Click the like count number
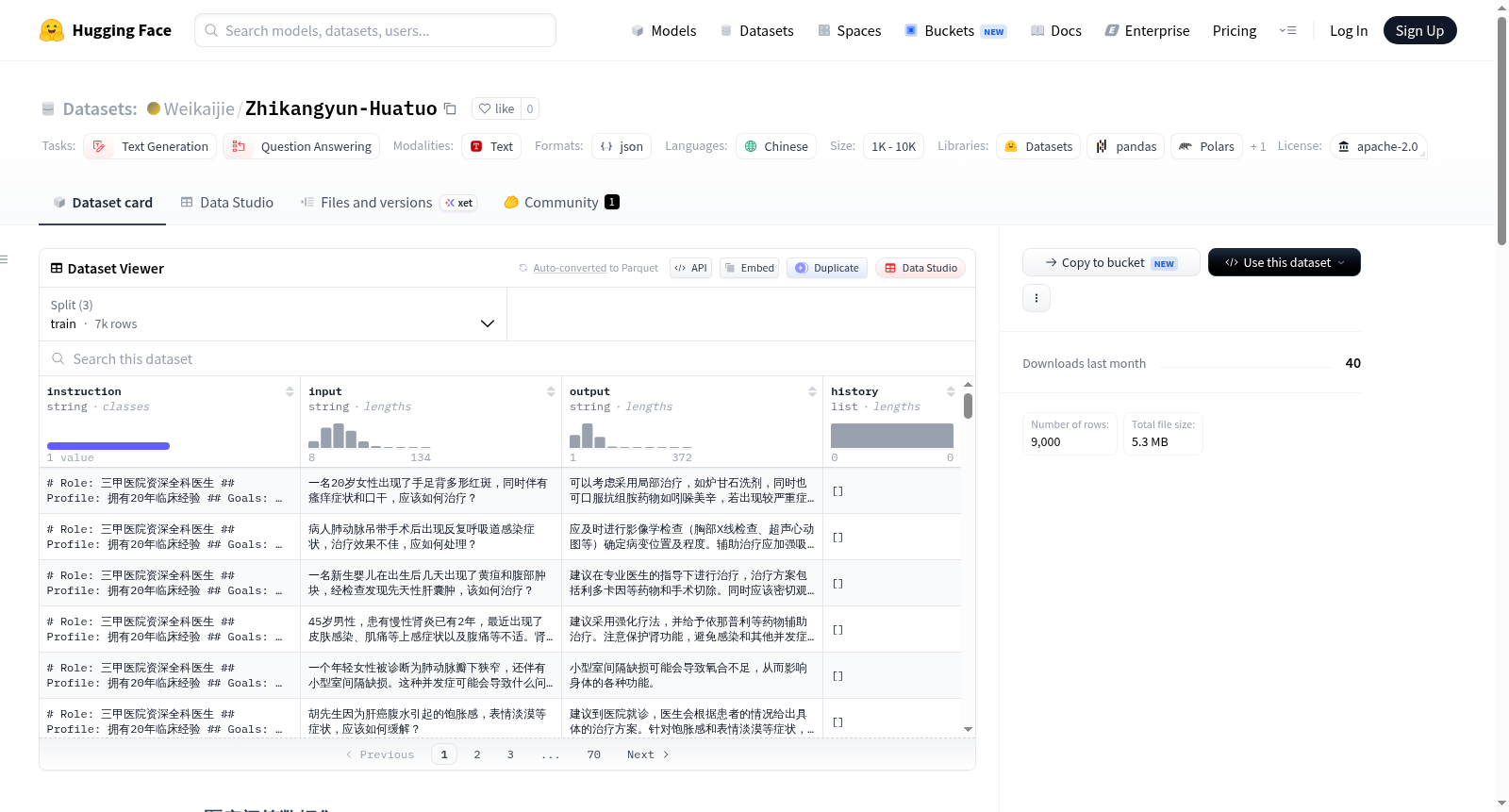The width and height of the screenshot is (1509, 812). click(x=530, y=108)
